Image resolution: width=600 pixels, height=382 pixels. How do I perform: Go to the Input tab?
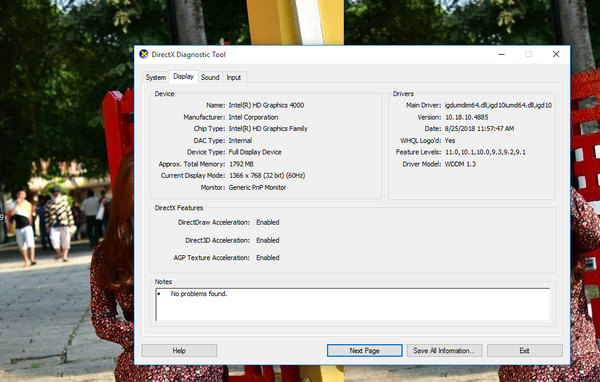[234, 77]
